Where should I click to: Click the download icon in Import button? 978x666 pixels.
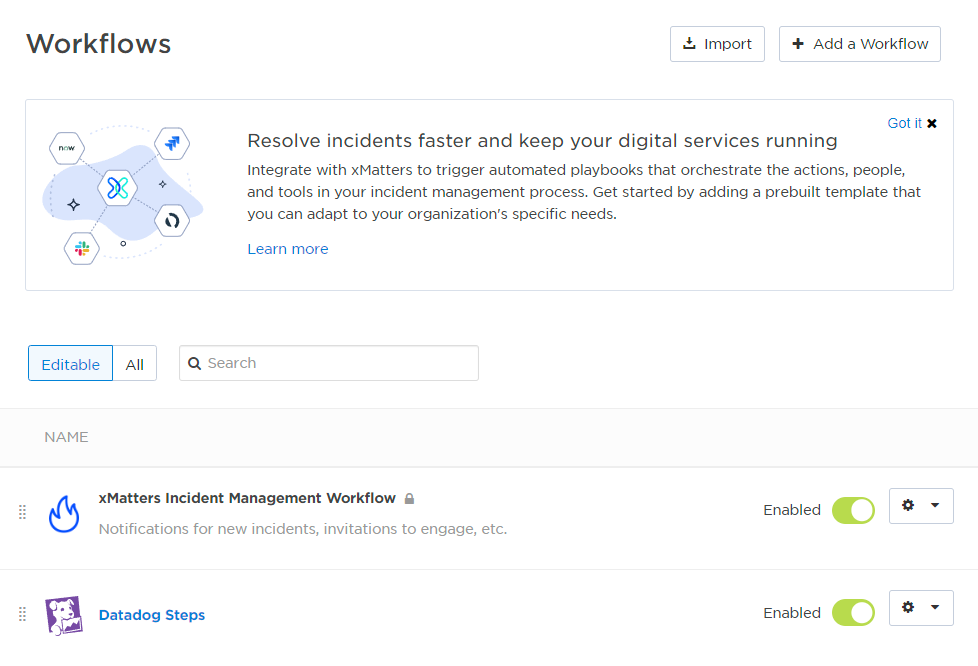689,43
